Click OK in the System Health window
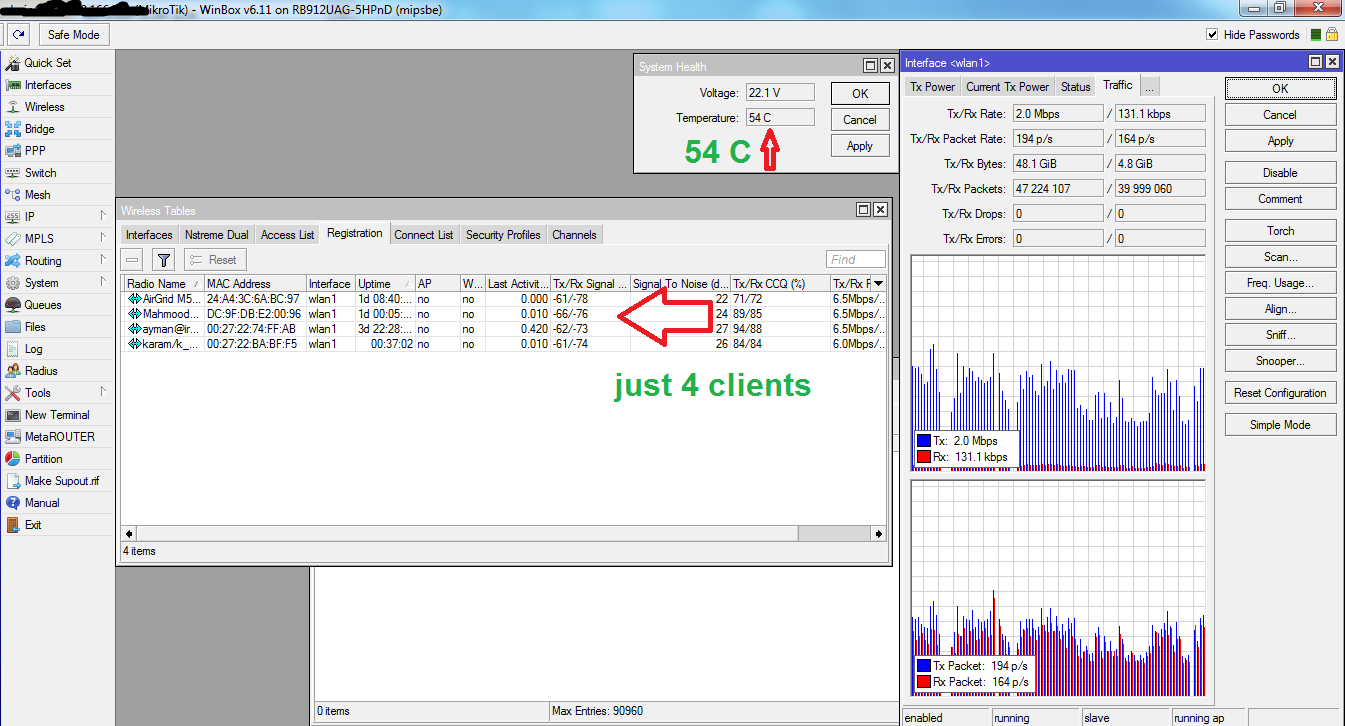Viewport: 1345px width, 726px height. pyautogui.click(x=860, y=93)
